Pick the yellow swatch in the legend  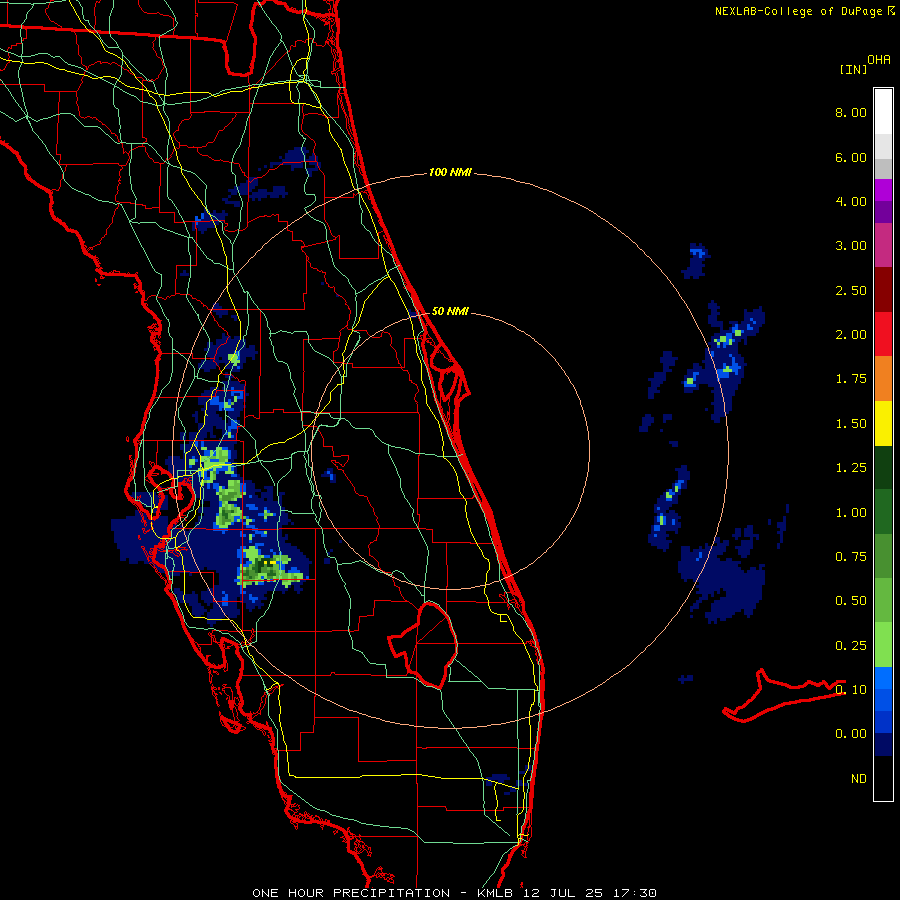(883, 424)
